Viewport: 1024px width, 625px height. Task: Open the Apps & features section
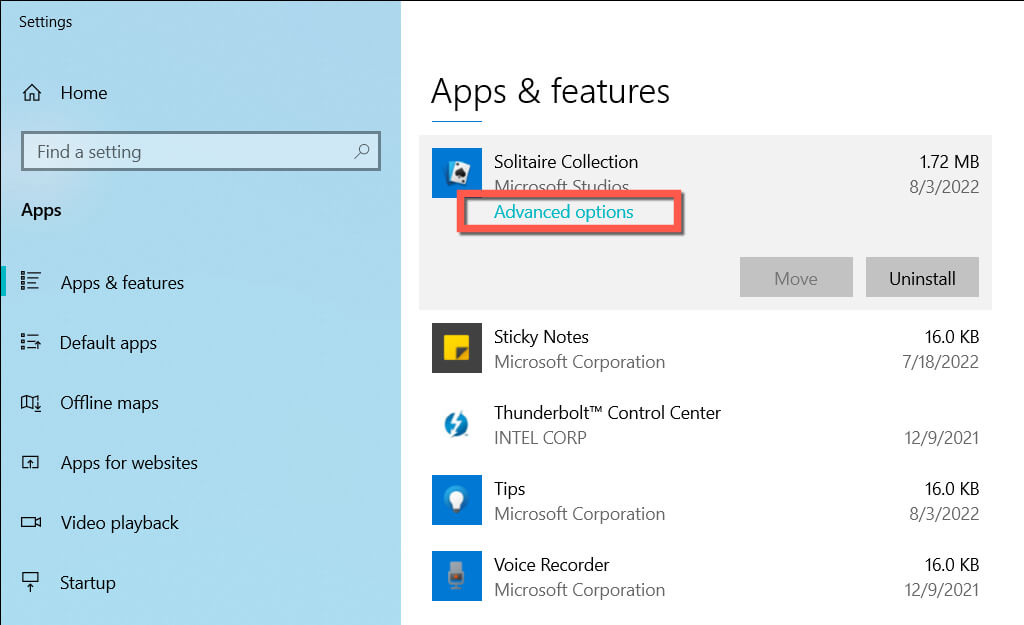point(122,283)
